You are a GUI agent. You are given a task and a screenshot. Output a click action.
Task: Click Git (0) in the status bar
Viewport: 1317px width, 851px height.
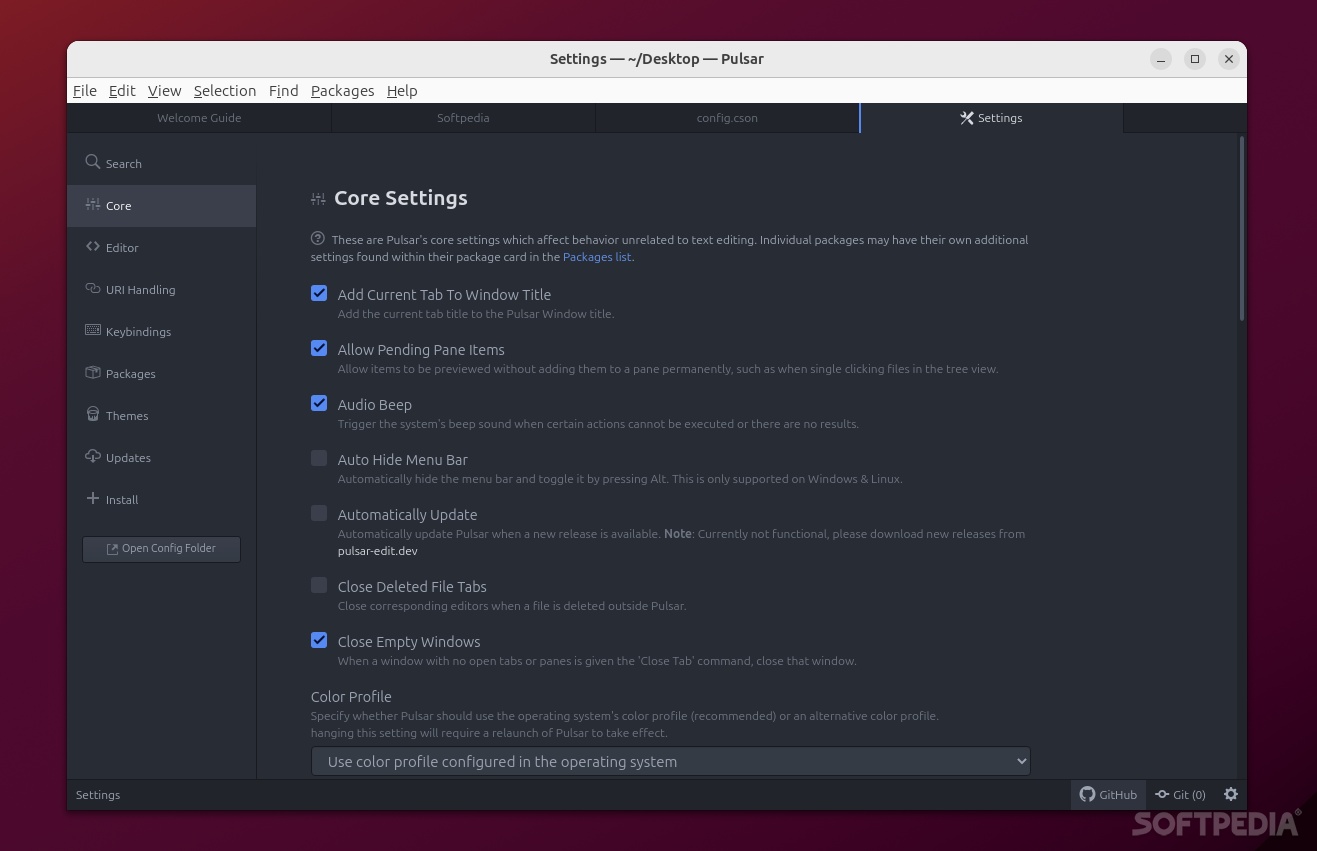[1180, 794]
